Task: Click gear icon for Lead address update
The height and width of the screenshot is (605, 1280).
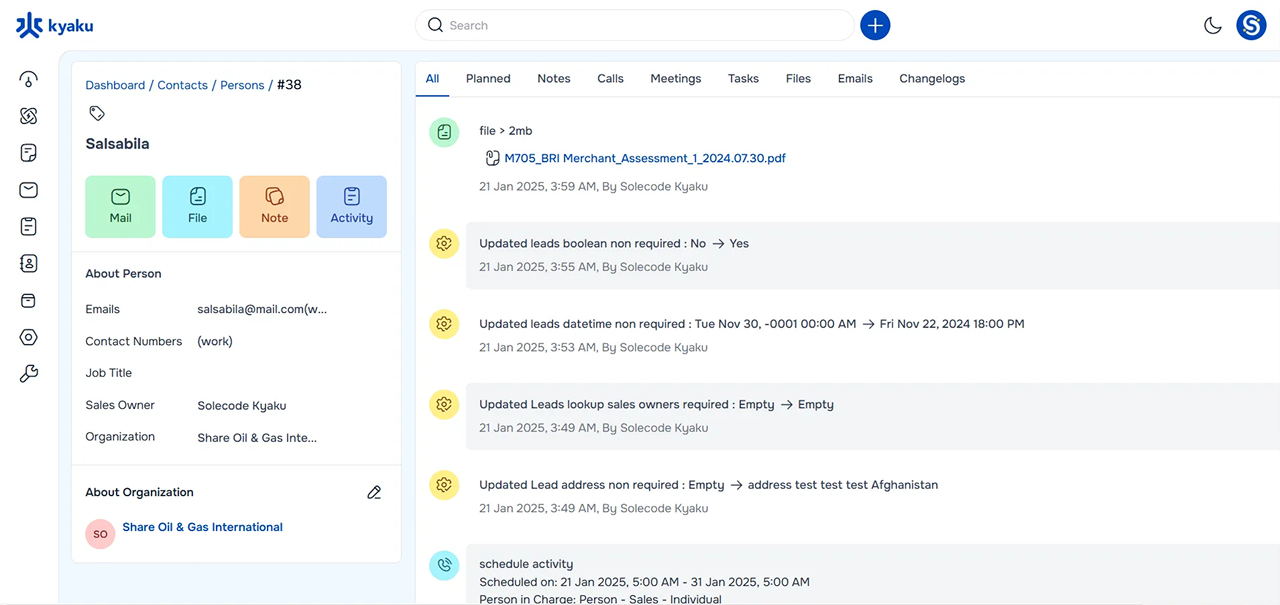Action: click(444, 485)
